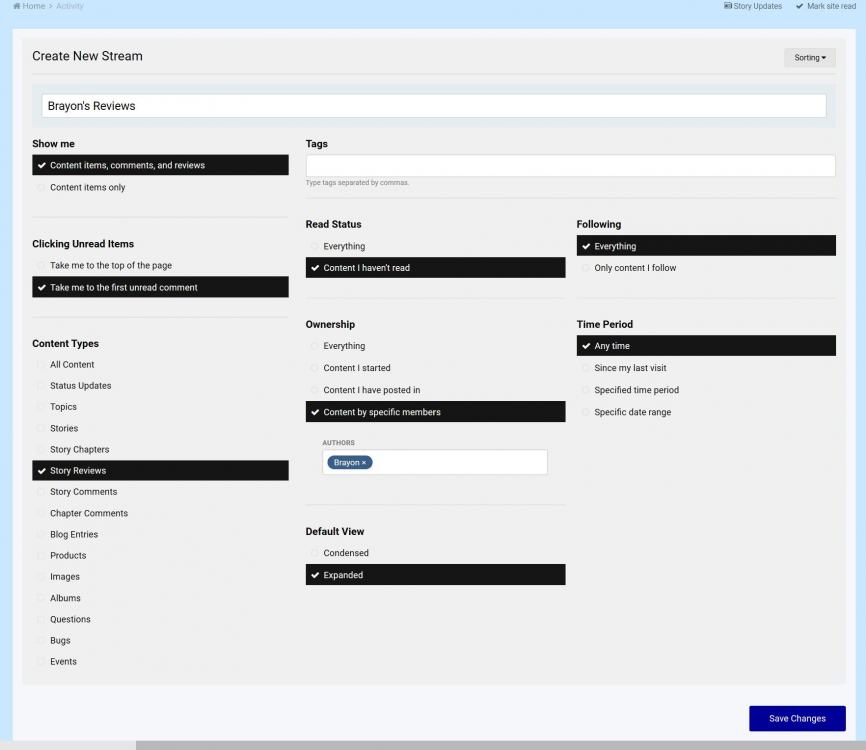Screen dimensions: 866x750
Task: Select Content items only option
Action: point(87,187)
